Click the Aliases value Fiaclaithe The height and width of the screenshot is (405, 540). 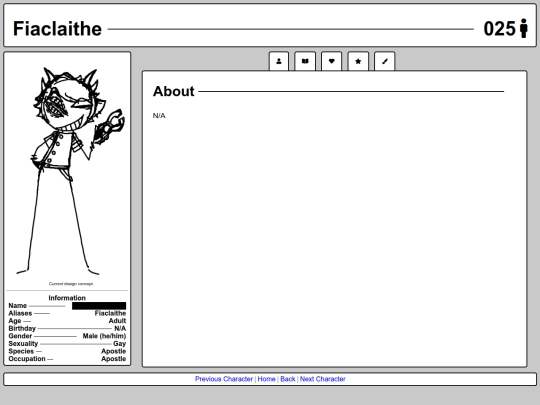(110, 313)
